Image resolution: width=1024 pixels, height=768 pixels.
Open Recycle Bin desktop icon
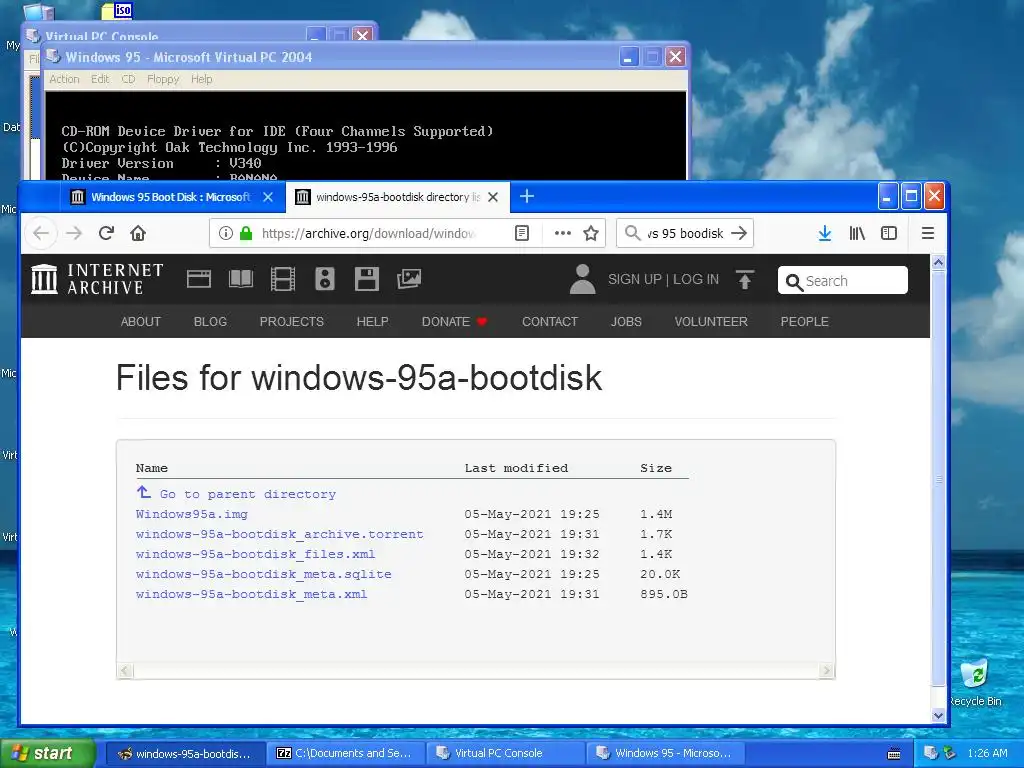(976, 683)
